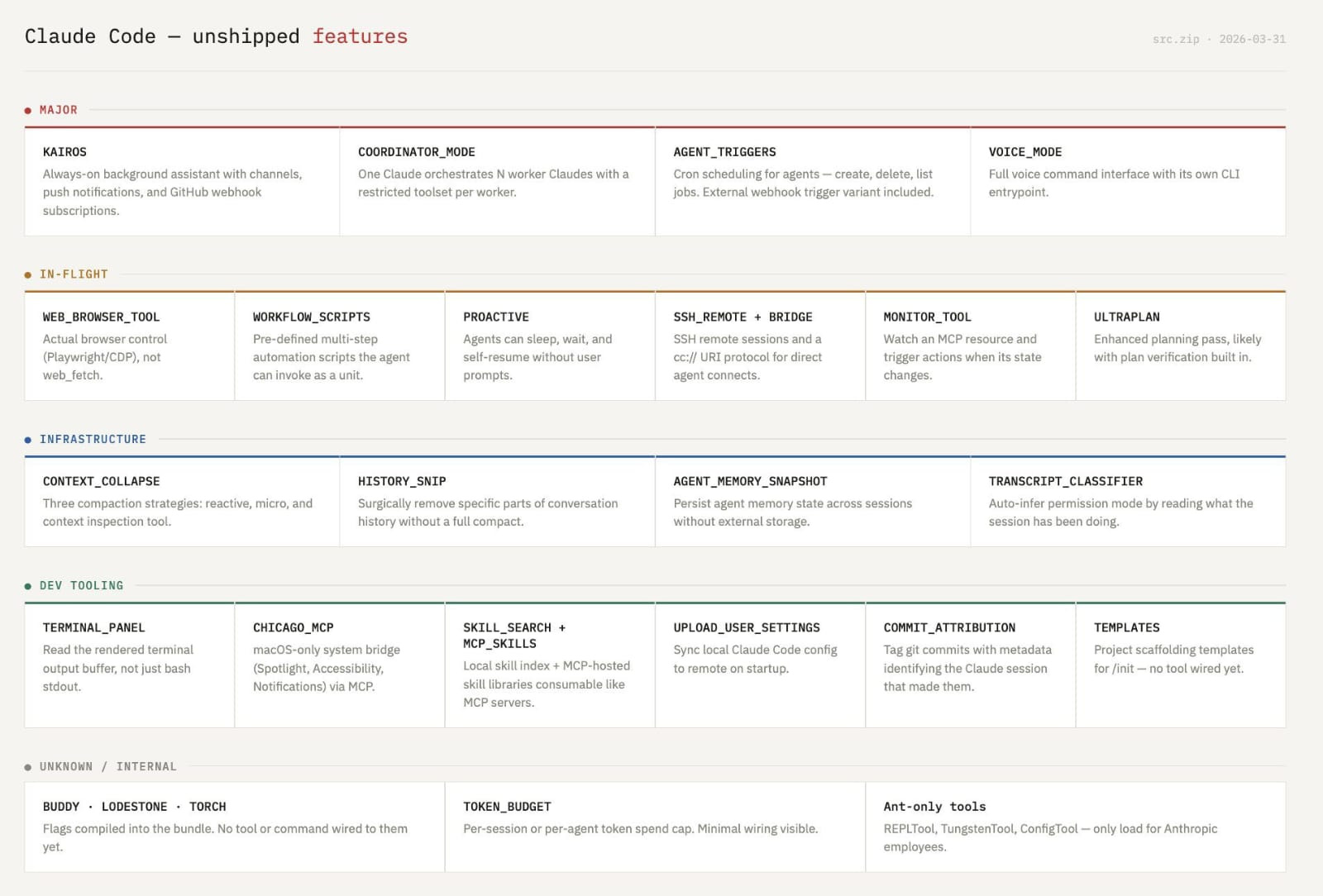Select the TOKEN_BUDGET heading
This screenshot has height=896, width=1323.
point(507,807)
